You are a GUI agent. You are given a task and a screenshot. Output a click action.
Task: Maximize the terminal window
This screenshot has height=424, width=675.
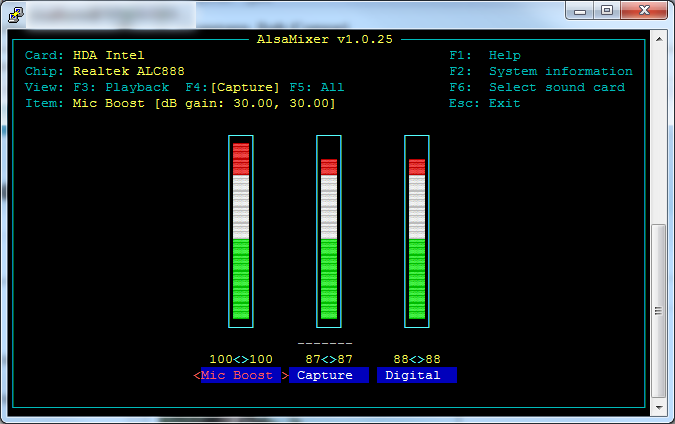[606, 10]
